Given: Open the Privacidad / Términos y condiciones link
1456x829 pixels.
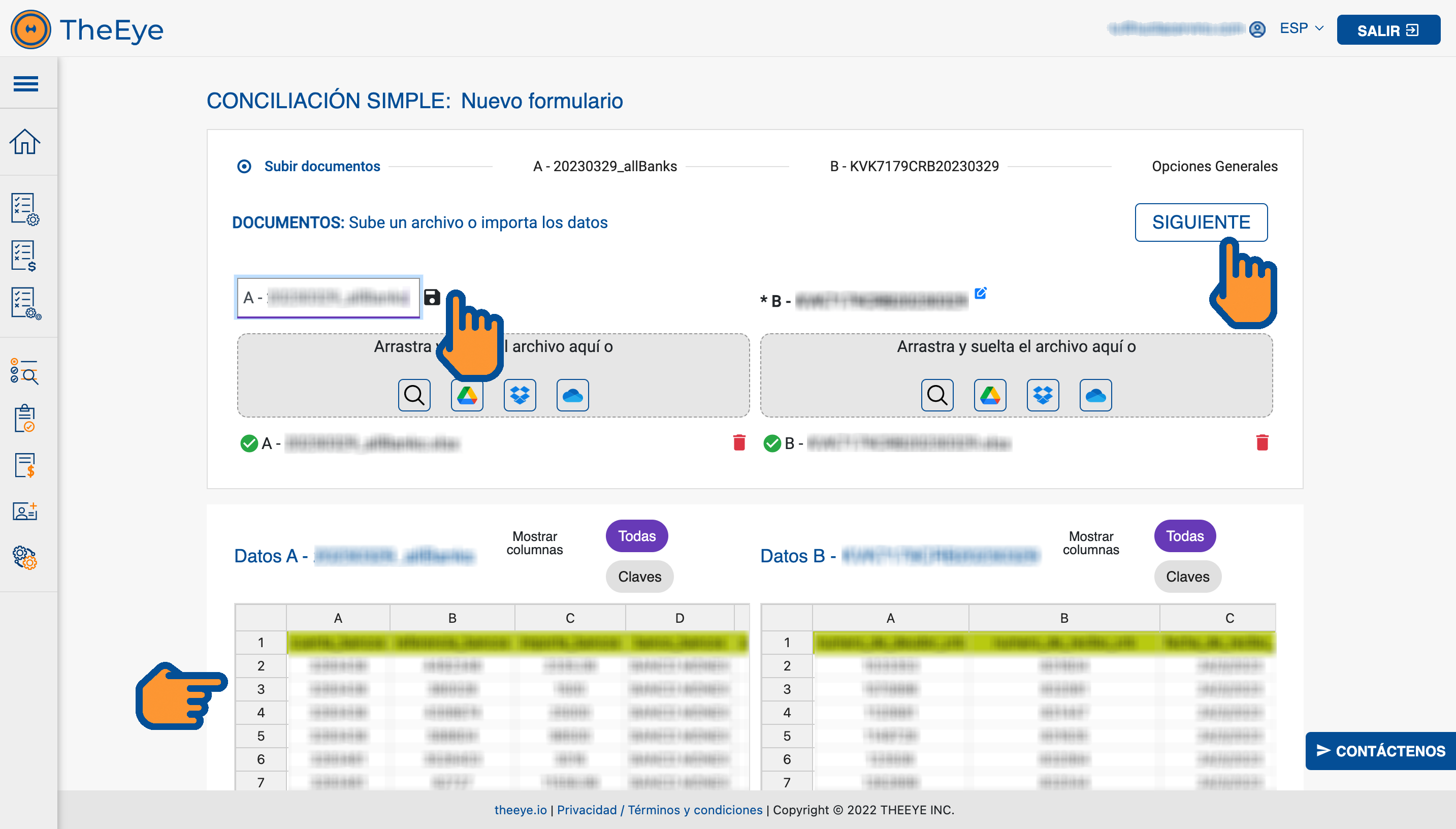Looking at the screenshot, I should pyautogui.click(x=659, y=809).
